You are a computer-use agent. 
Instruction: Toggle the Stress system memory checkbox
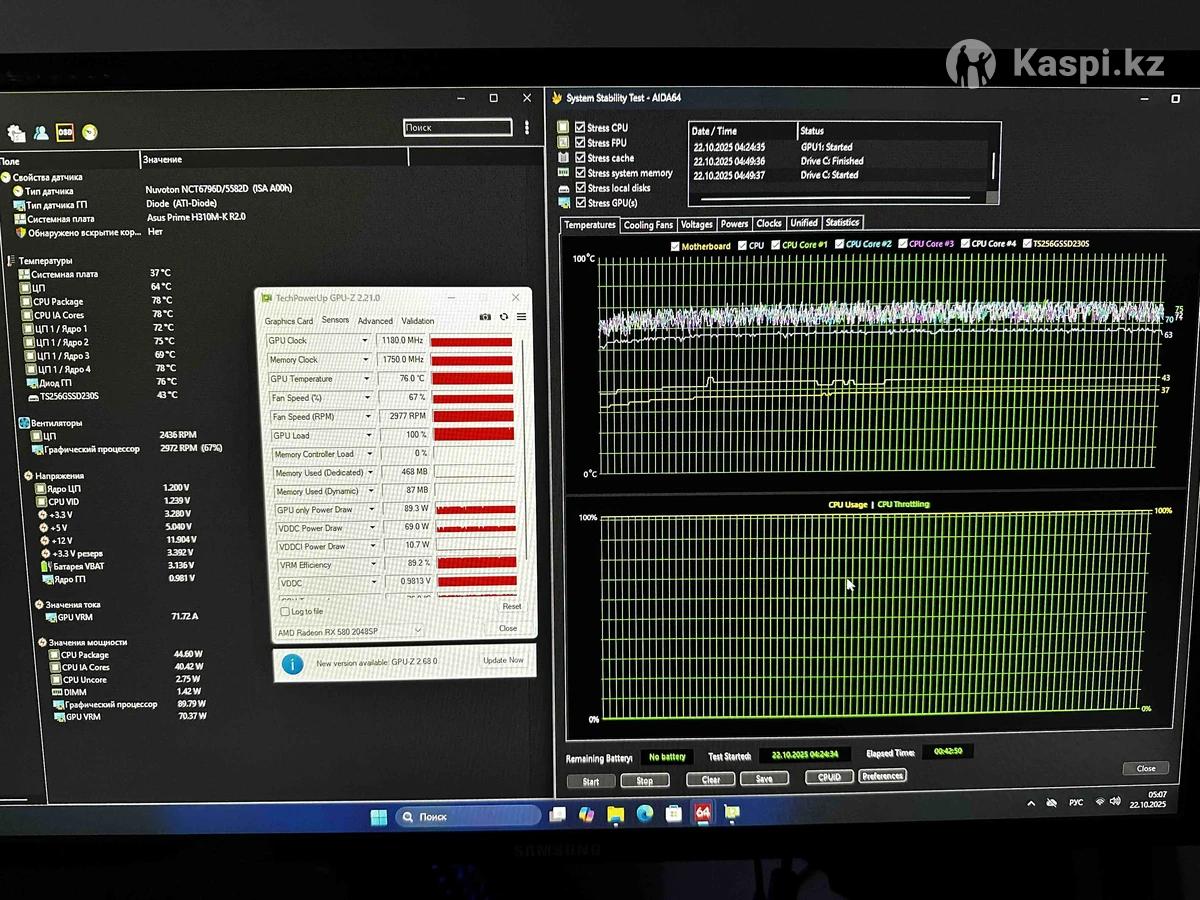(x=580, y=173)
